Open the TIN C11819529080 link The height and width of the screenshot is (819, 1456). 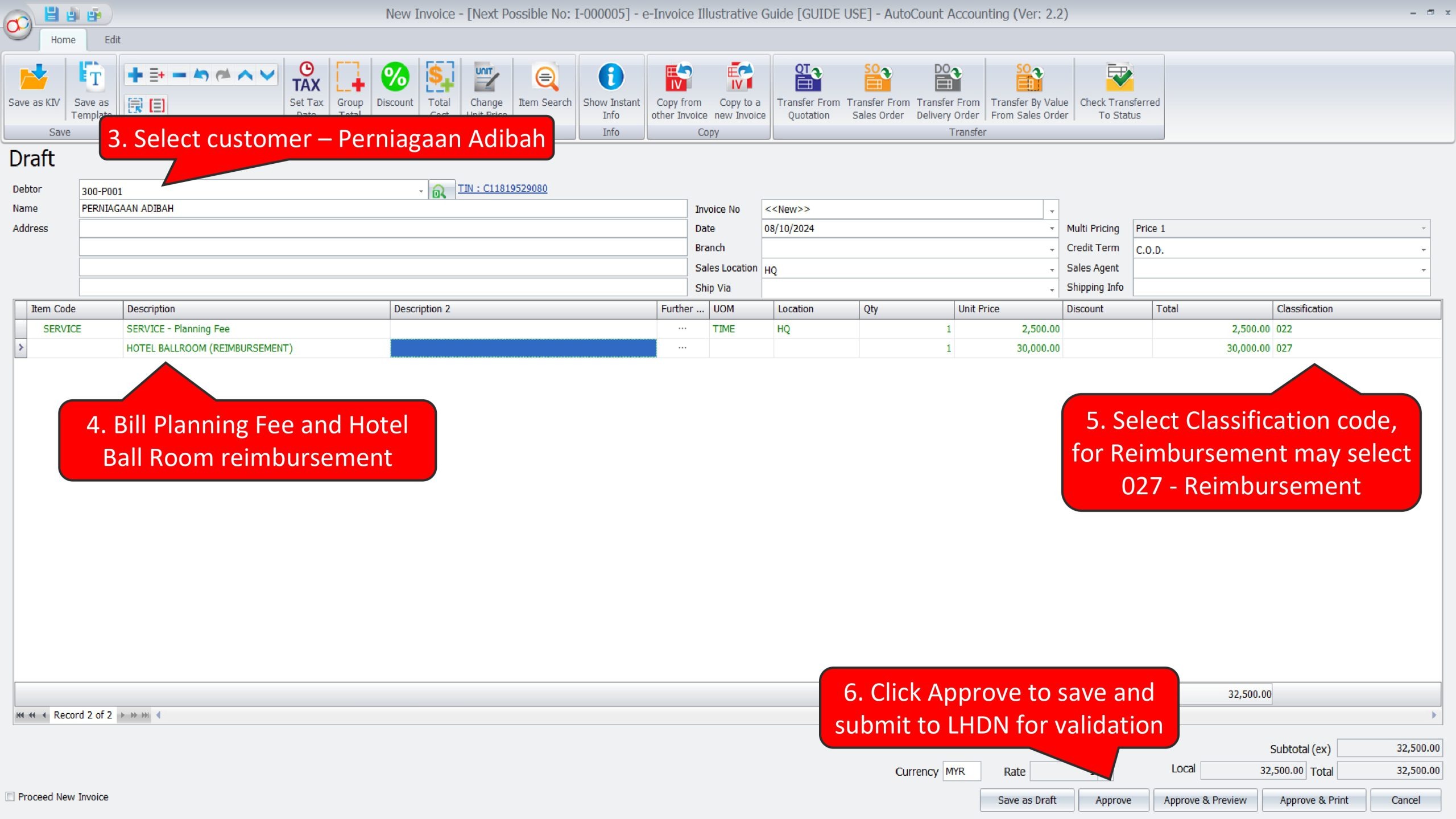click(502, 188)
